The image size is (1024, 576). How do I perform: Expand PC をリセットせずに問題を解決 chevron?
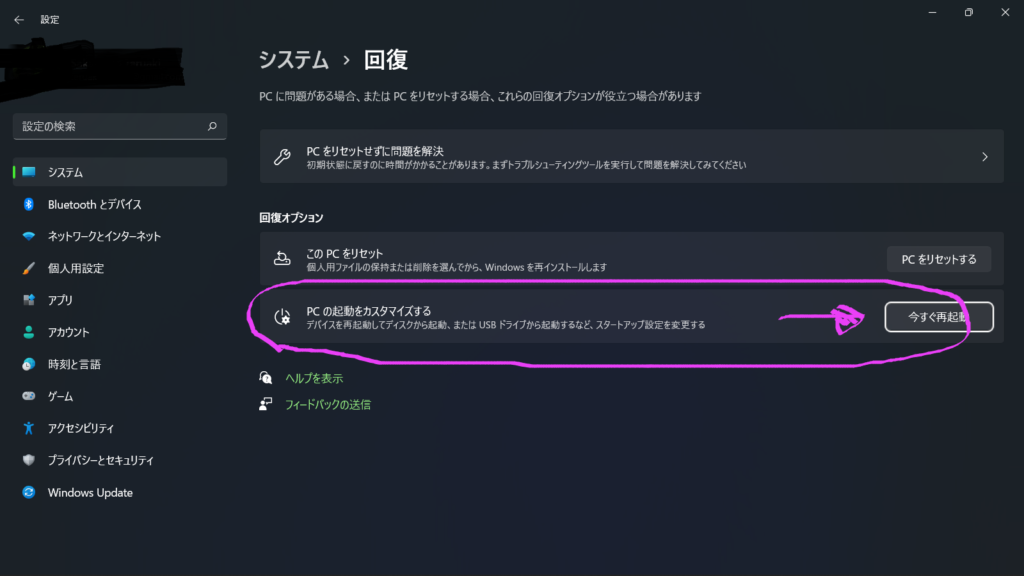pos(985,157)
